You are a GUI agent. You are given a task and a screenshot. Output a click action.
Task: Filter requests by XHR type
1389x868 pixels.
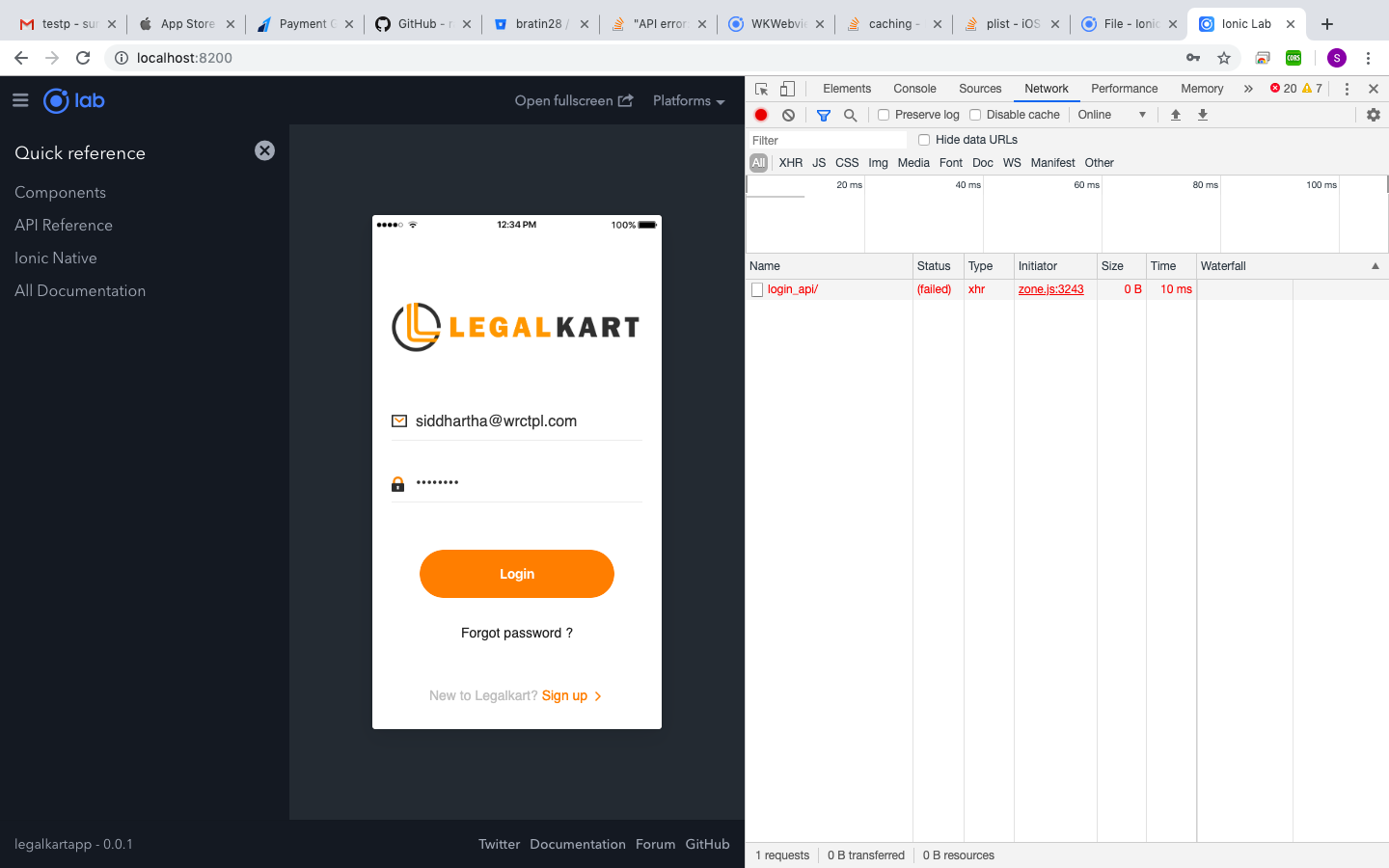pos(790,163)
